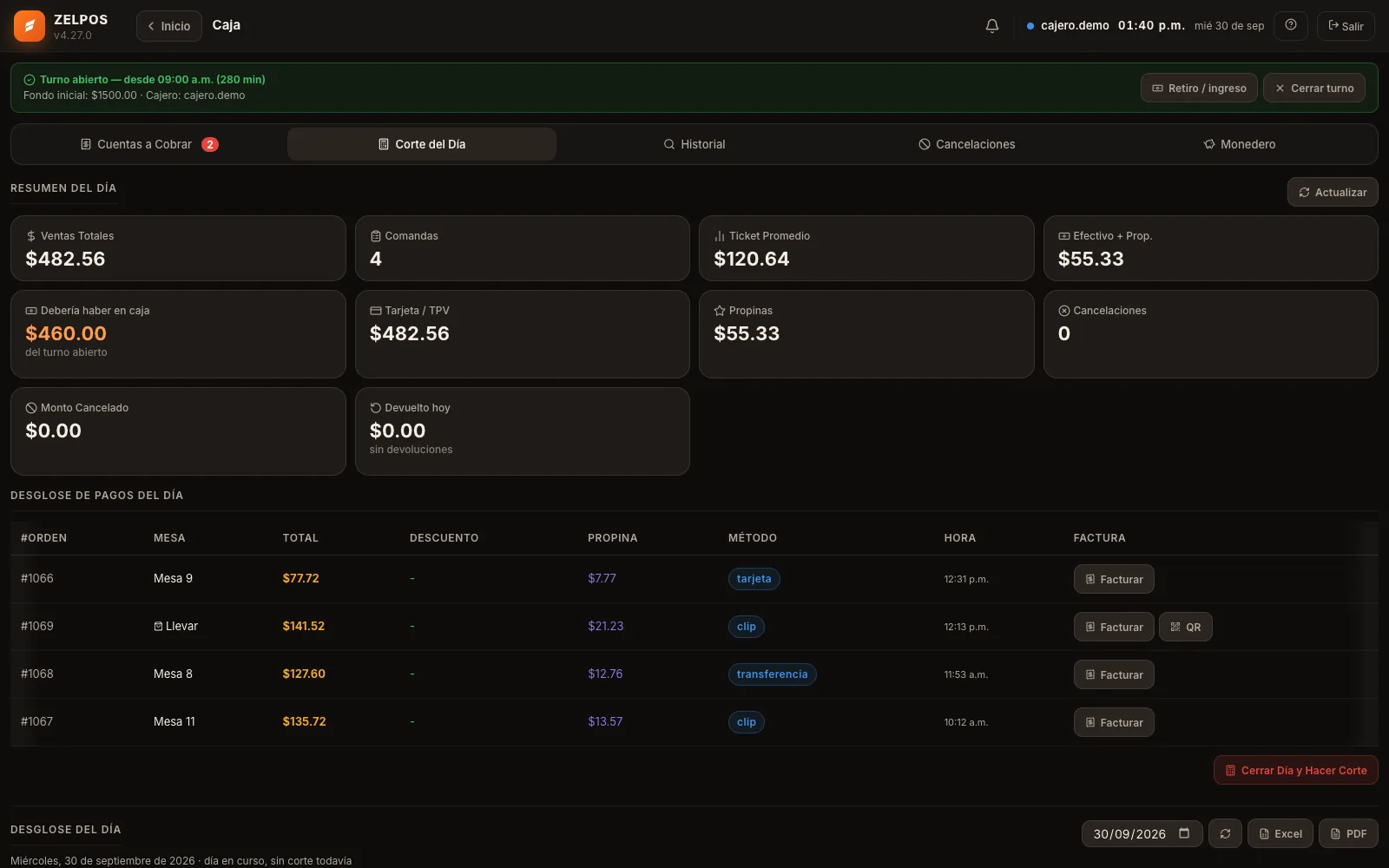This screenshot has width=1389, height=868.
Task: Open the Monedero tab
Action: coord(1240,144)
